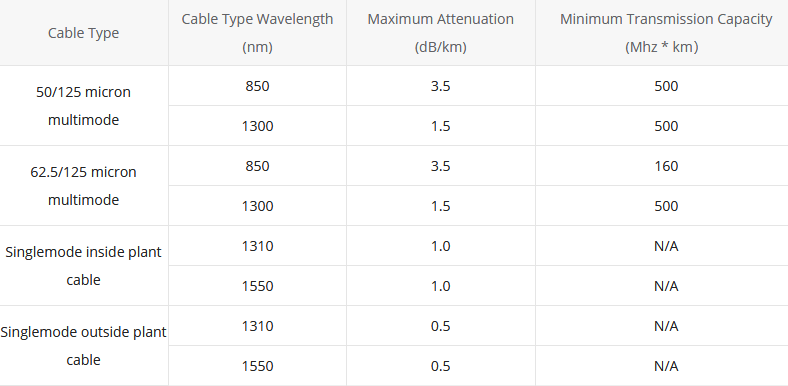
Task: Select the Cable Type Wavelength (nm) header
Action: point(257,33)
